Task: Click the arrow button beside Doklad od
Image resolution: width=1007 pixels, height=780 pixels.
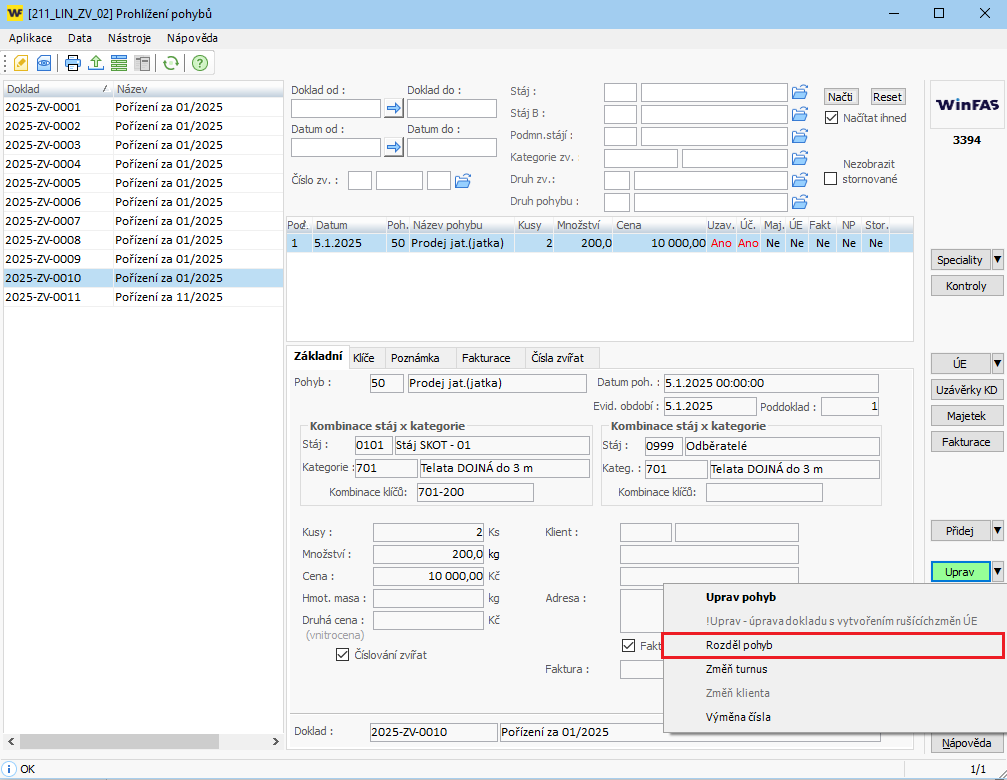Action: 393,109
